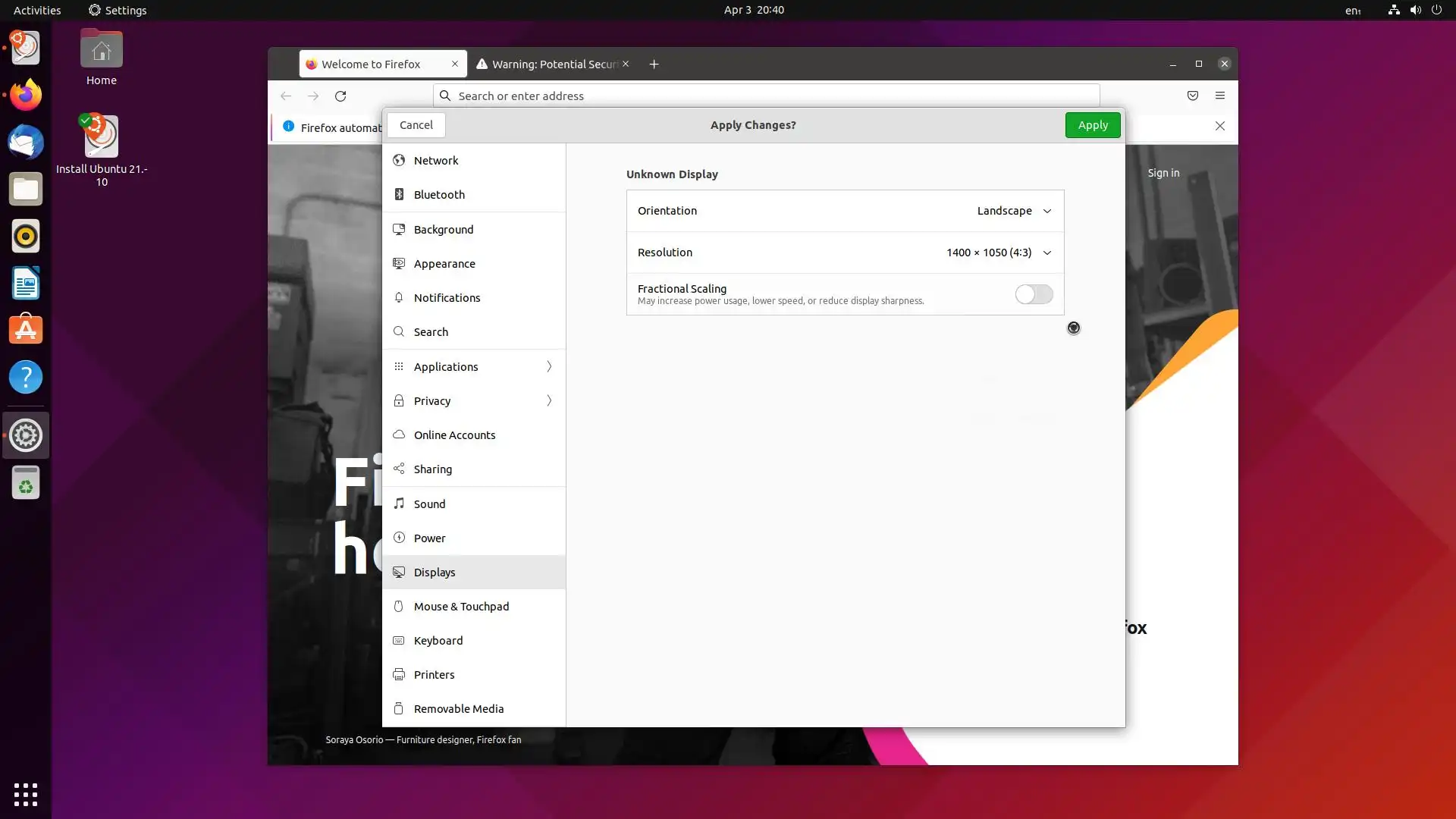1456x819 pixels.
Task: Open Firefox hamburger menu
Action: pos(1219,96)
